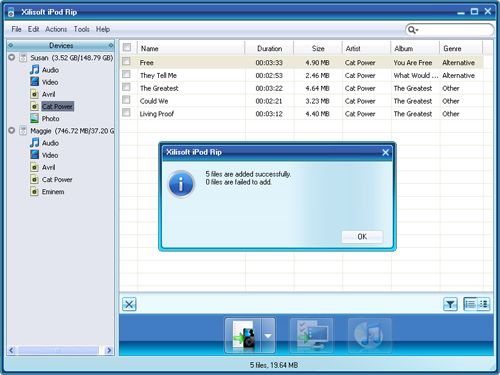This screenshot has height=375, width=500.
Task: Click the Xilisoft iPod Rip title bar app icon
Action: point(11,12)
